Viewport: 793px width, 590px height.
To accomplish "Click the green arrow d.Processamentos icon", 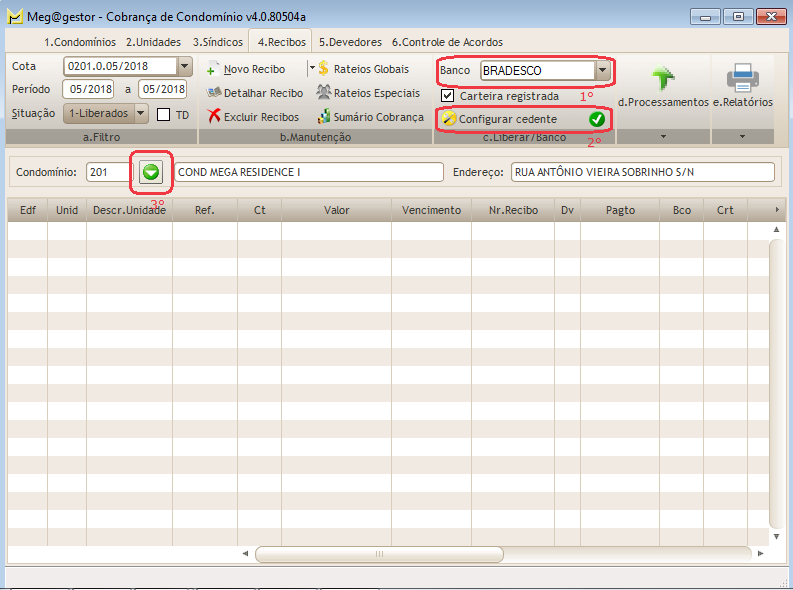I will (663, 79).
